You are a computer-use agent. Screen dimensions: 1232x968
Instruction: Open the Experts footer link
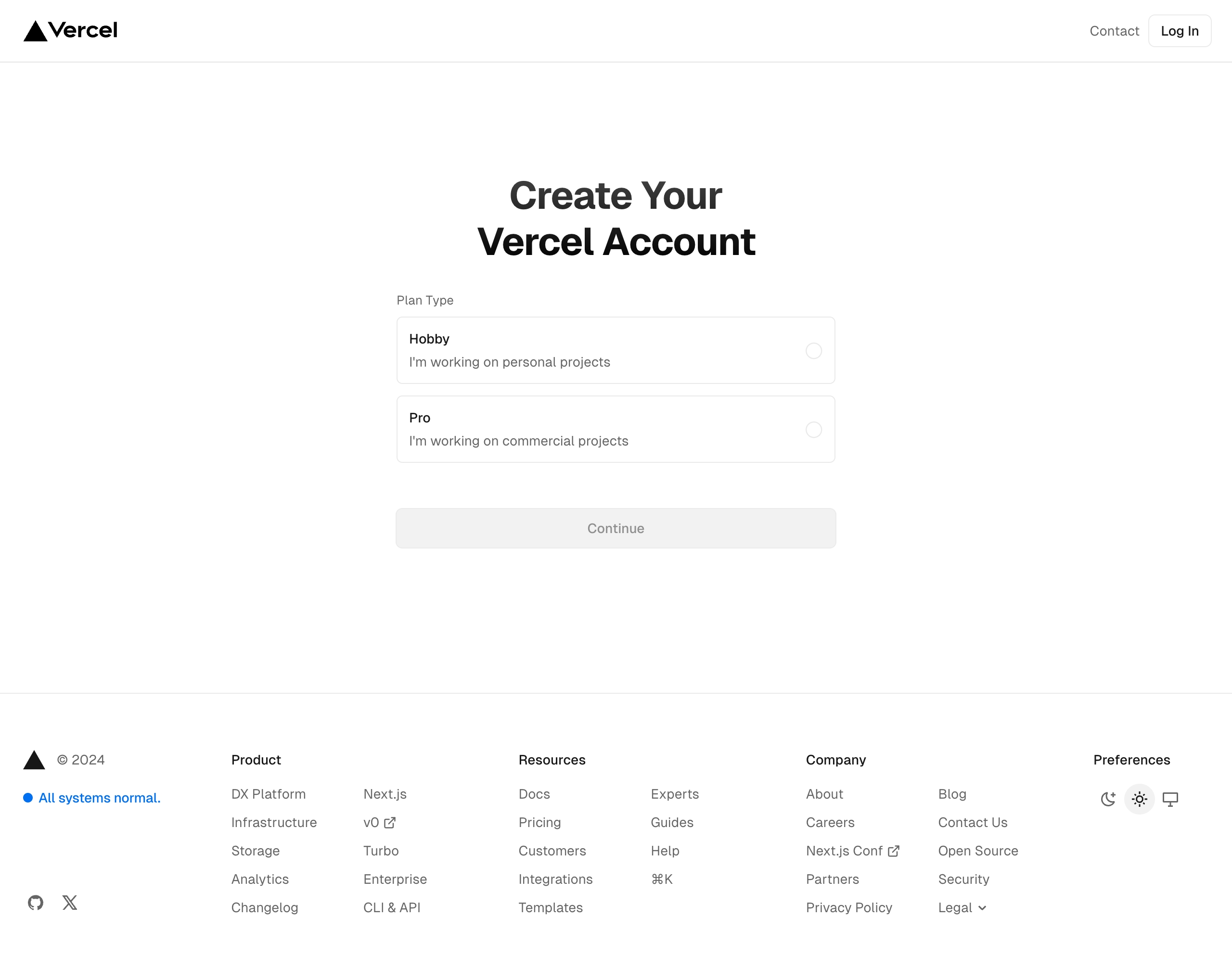coord(675,794)
